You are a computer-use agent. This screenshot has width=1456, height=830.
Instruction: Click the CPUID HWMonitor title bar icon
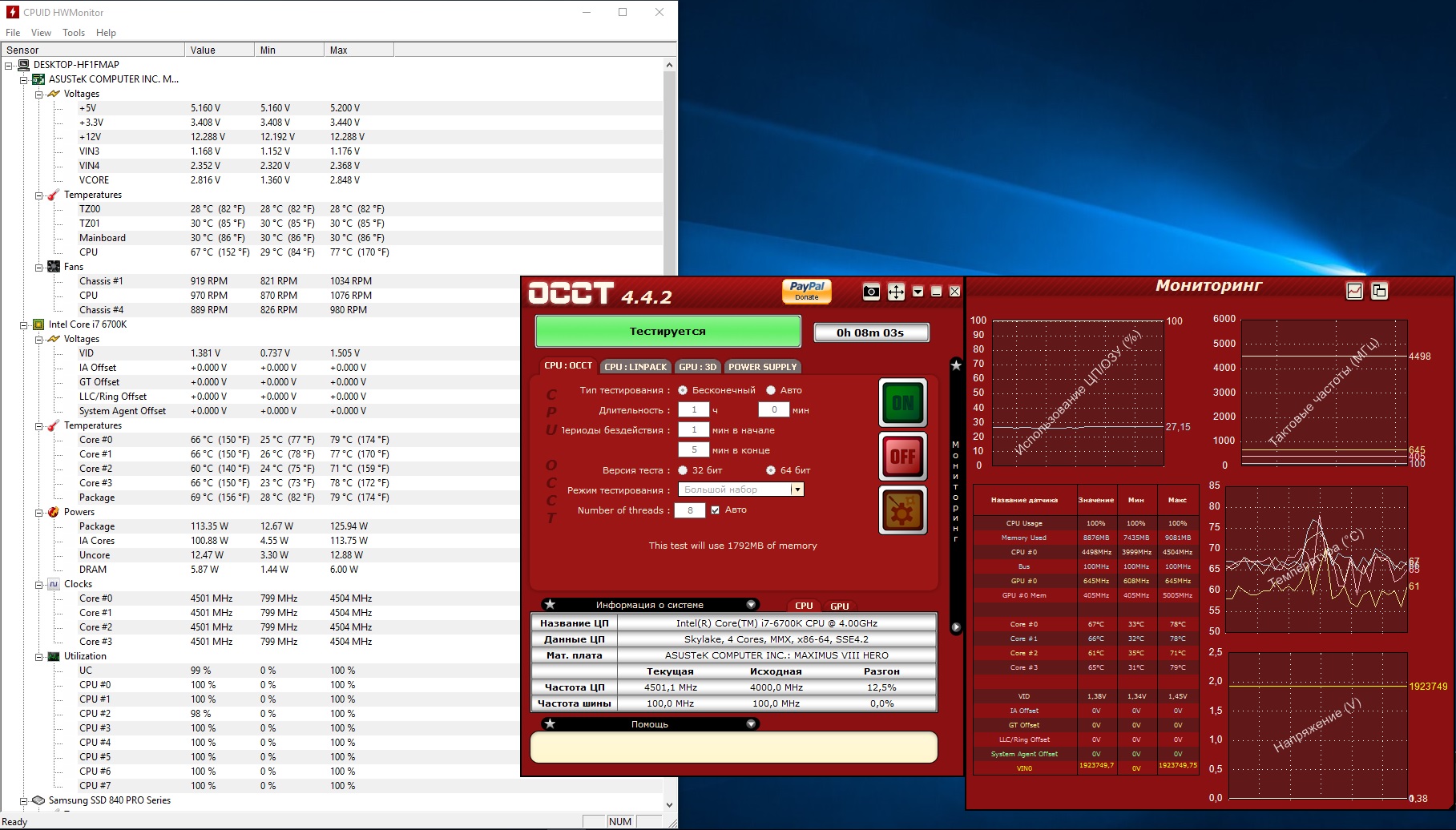(13, 12)
